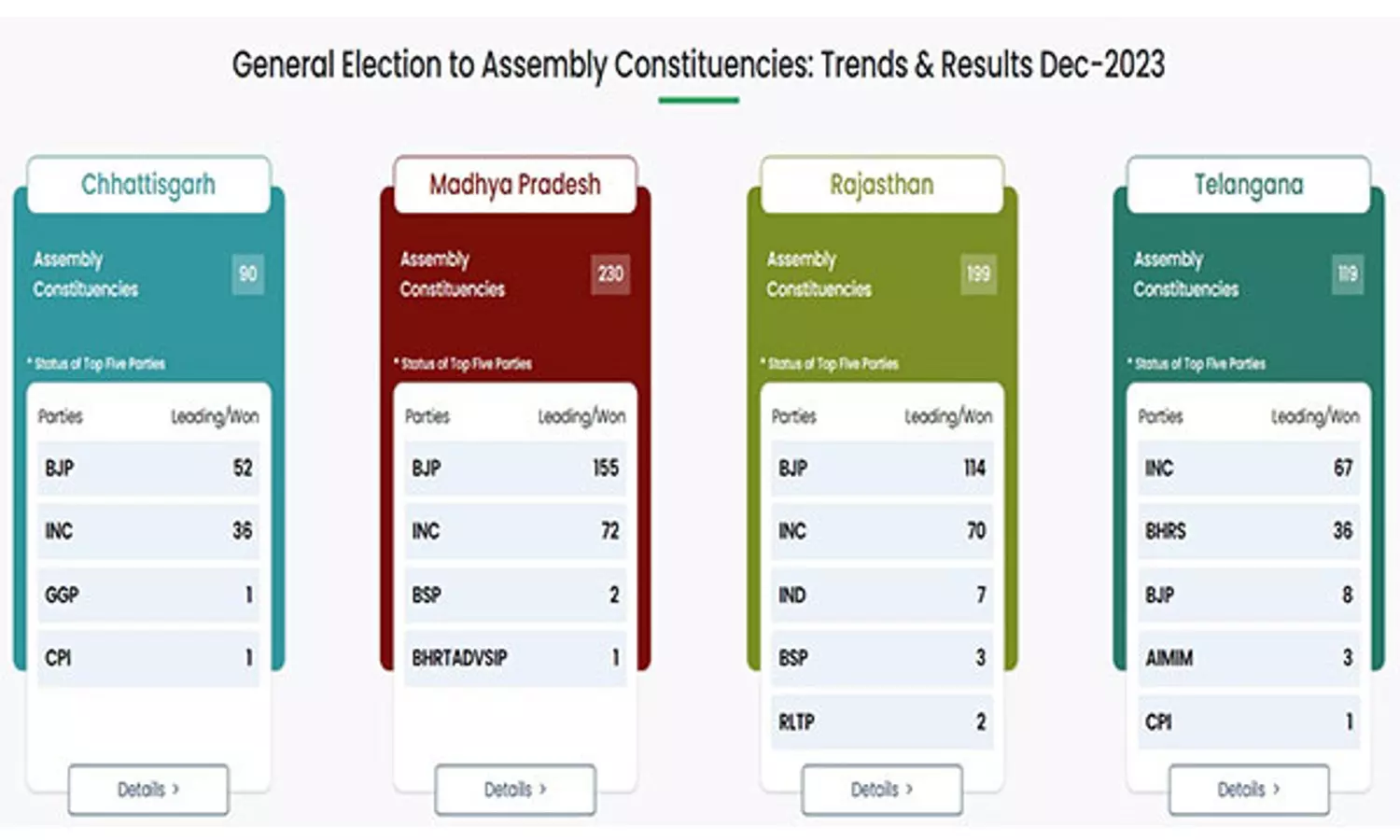Click BHRS row in Telangana table
The image size is (1400, 840).
point(1249,531)
